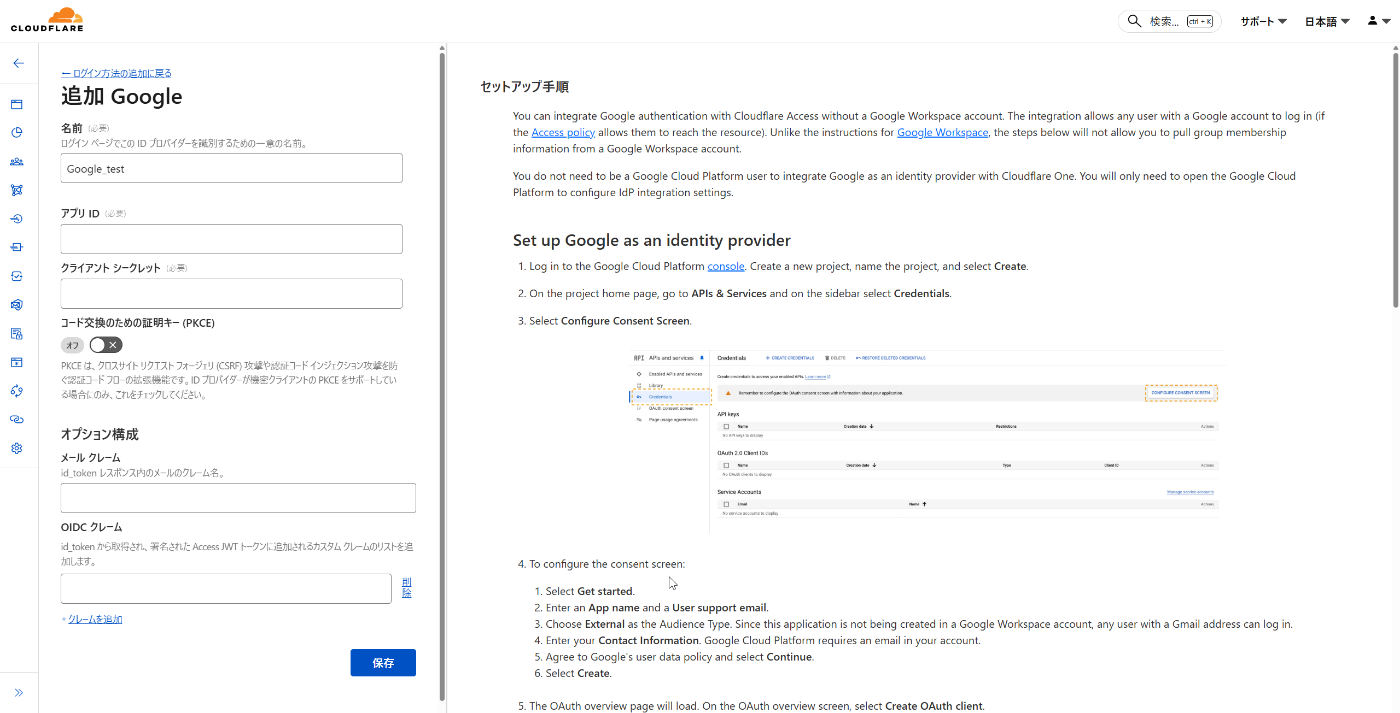Open the pie-chart analytics icon in sidebar
Image resolution: width=1400 pixels, height=713 pixels.
tap(17, 132)
